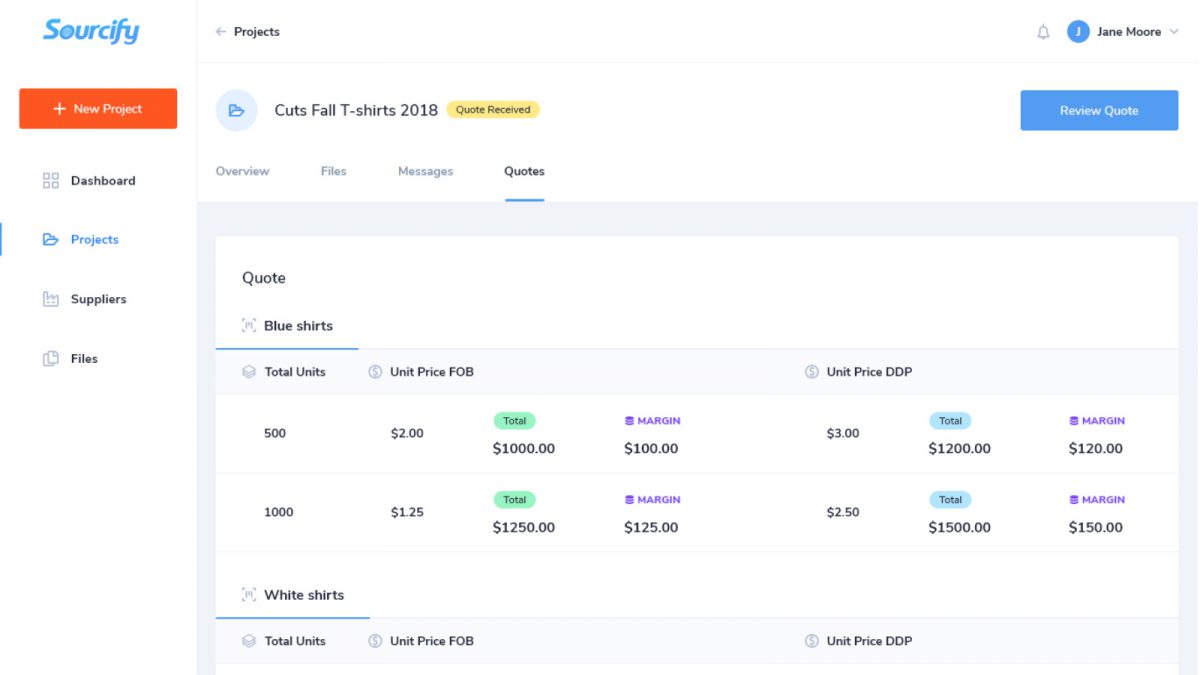
Task: Switch to the Overview tab
Action: point(242,171)
